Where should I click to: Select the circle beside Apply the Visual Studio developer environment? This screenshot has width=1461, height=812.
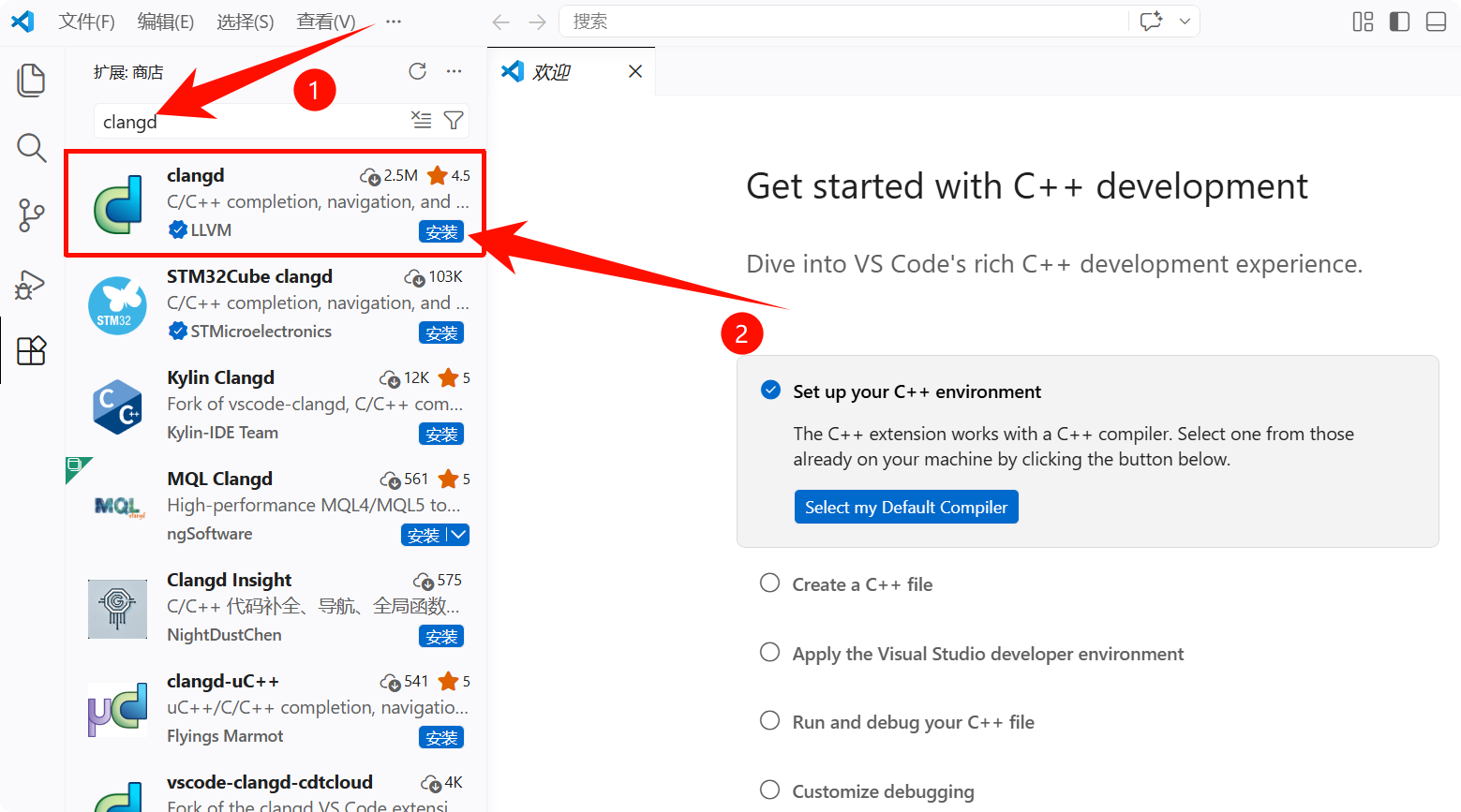[x=769, y=652]
